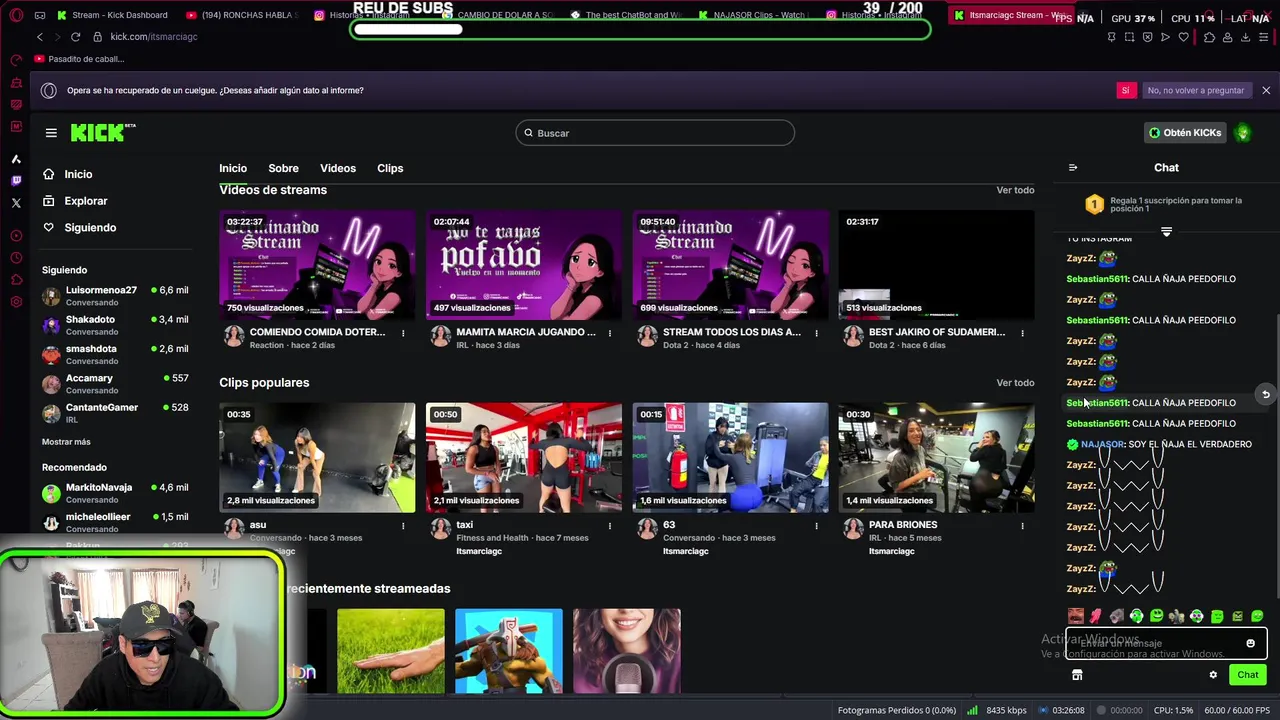Reload the kick.com page
The height and width of the screenshot is (720, 1280).
point(75,37)
